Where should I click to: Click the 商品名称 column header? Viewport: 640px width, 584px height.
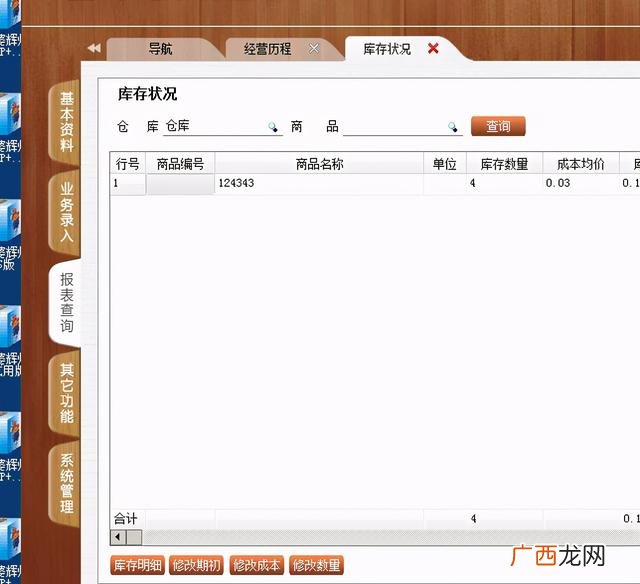(319, 164)
